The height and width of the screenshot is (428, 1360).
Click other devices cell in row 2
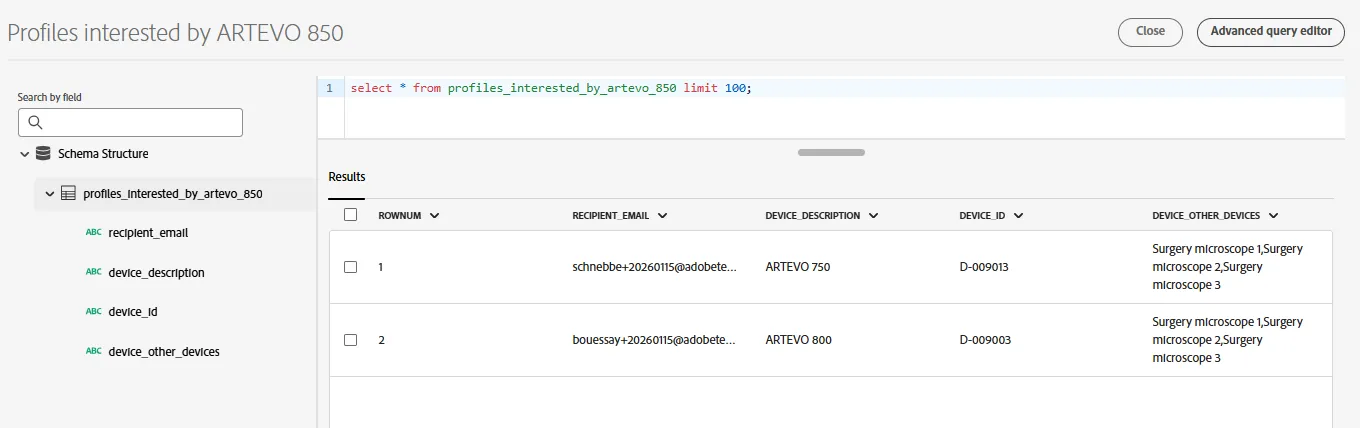(x=1228, y=340)
